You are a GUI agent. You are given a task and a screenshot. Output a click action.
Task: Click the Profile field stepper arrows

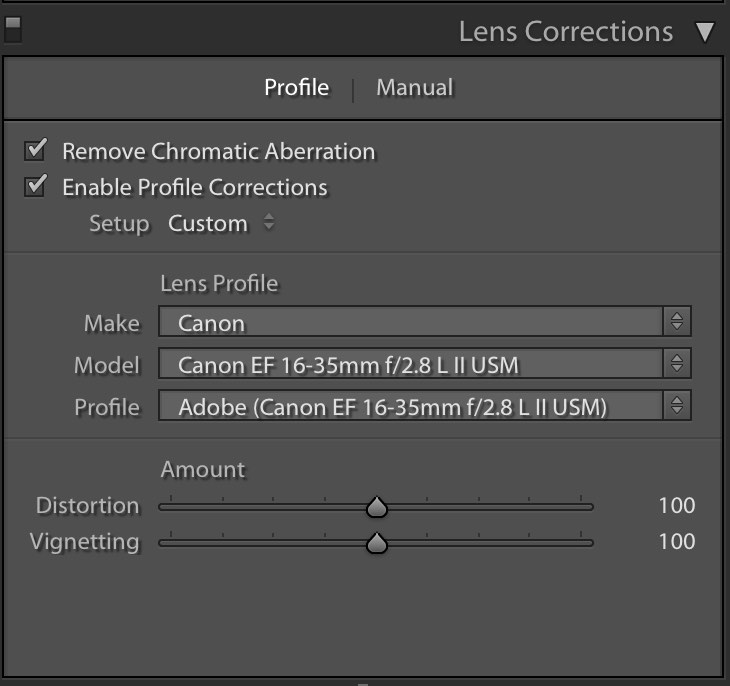(677, 406)
